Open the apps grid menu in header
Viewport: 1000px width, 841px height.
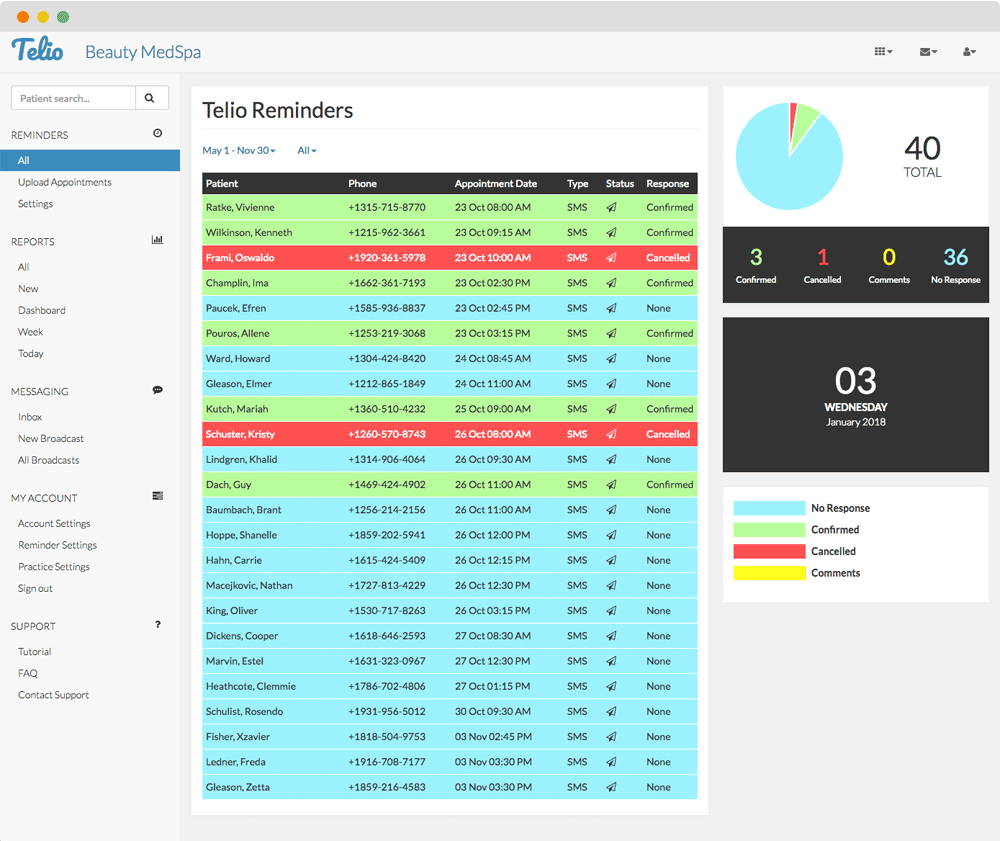pyautogui.click(x=883, y=52)
